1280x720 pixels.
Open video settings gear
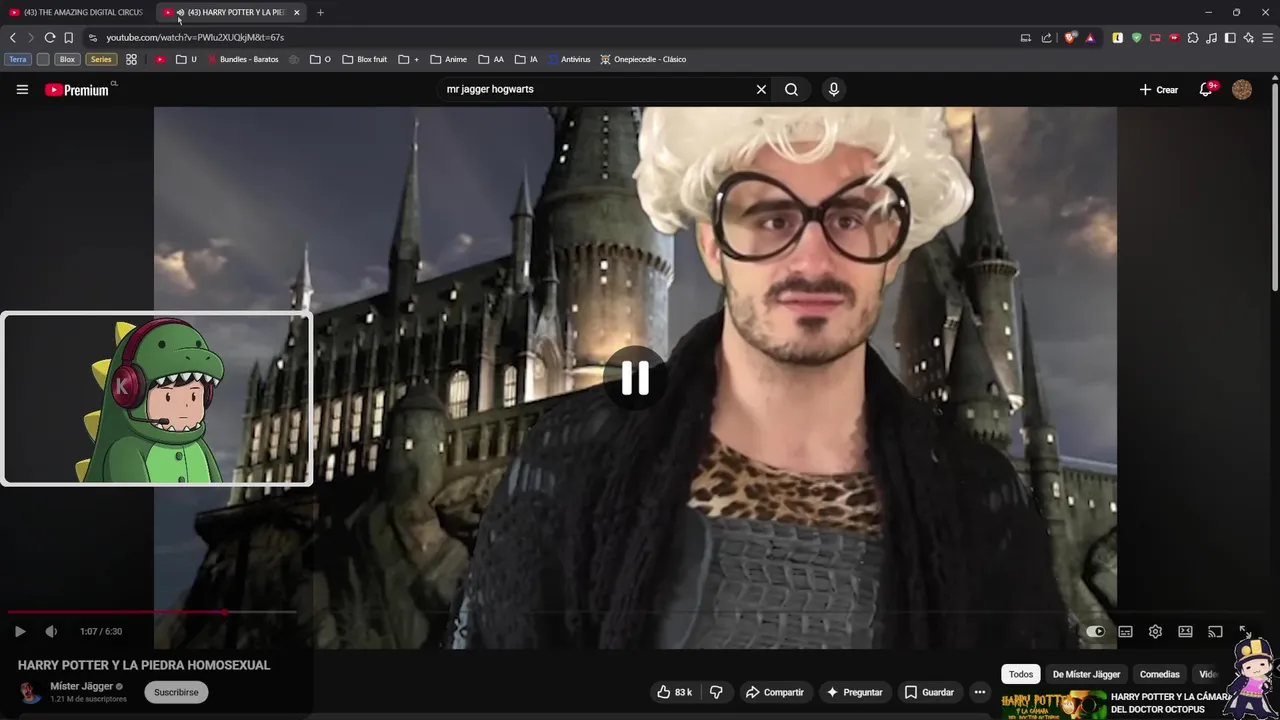[x=1155, y=631]
